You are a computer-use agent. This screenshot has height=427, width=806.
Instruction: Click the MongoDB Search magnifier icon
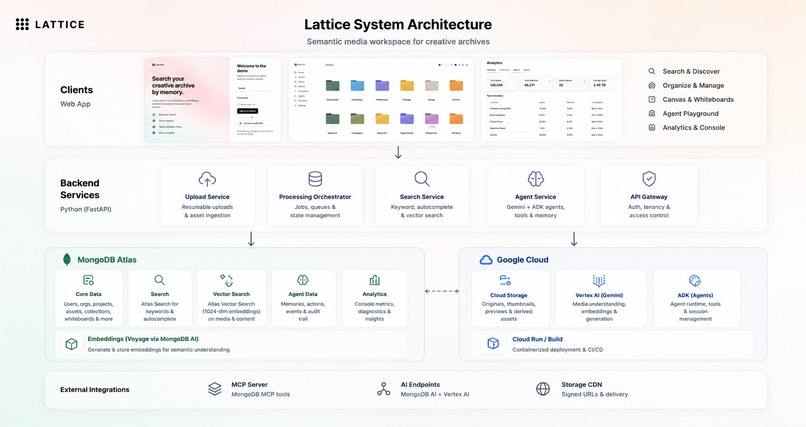(159, 280)
